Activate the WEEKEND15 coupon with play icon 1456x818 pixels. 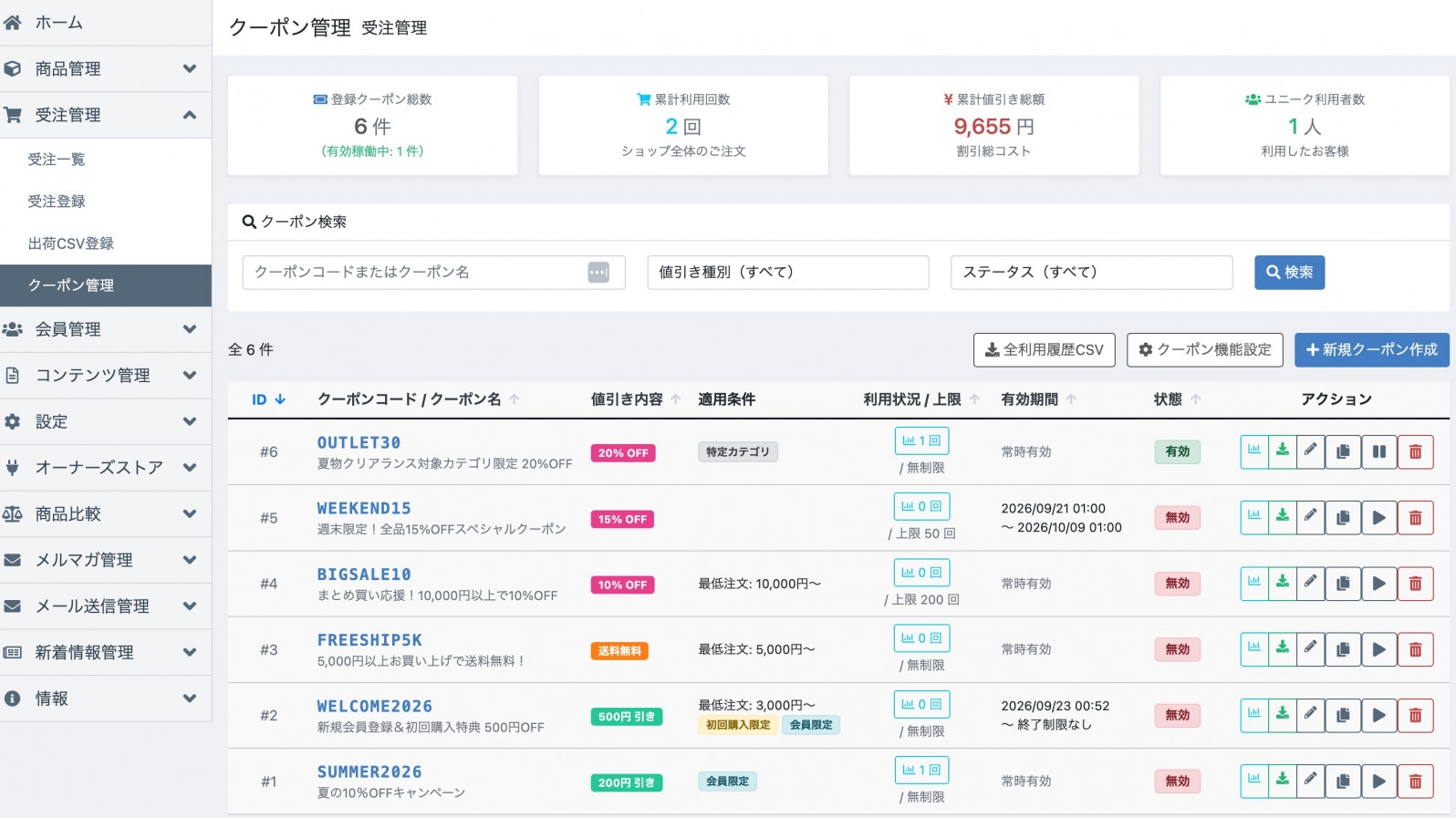[x=1379, y=517]
